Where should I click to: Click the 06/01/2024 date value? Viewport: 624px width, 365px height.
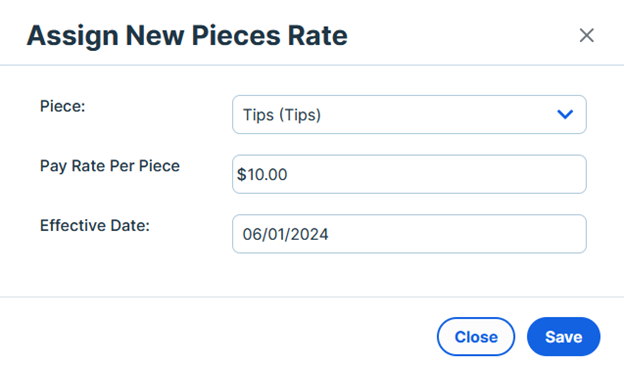[285, 234]
